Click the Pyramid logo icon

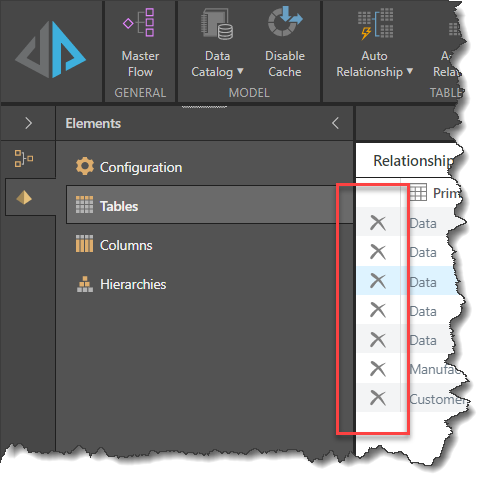point(51,49)
